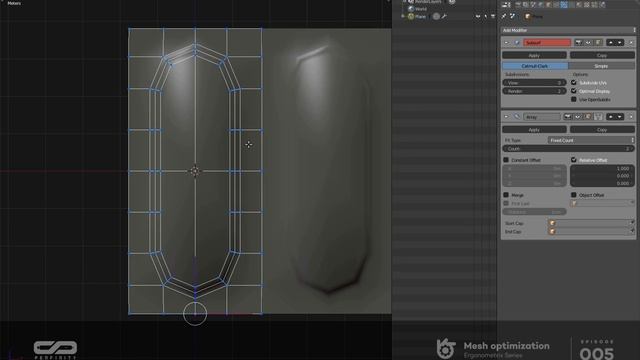Open the Material properties tab

coord(579,4)
